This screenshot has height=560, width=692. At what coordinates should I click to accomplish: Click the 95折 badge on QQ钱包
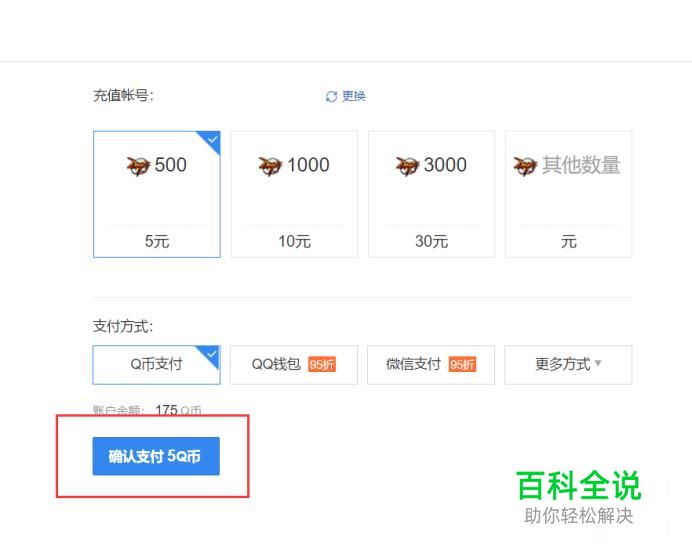[x=322, y=365]
